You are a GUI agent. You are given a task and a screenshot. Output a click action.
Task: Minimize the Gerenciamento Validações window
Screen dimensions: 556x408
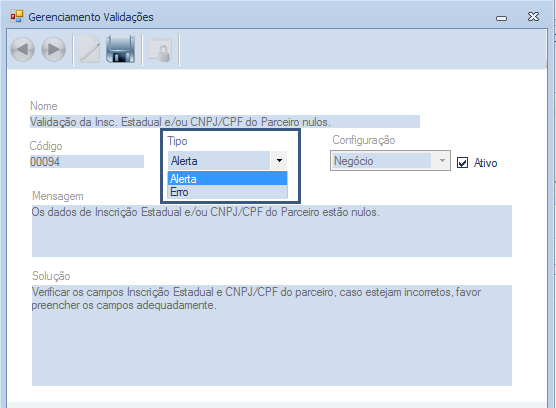(x=501, y=18)
